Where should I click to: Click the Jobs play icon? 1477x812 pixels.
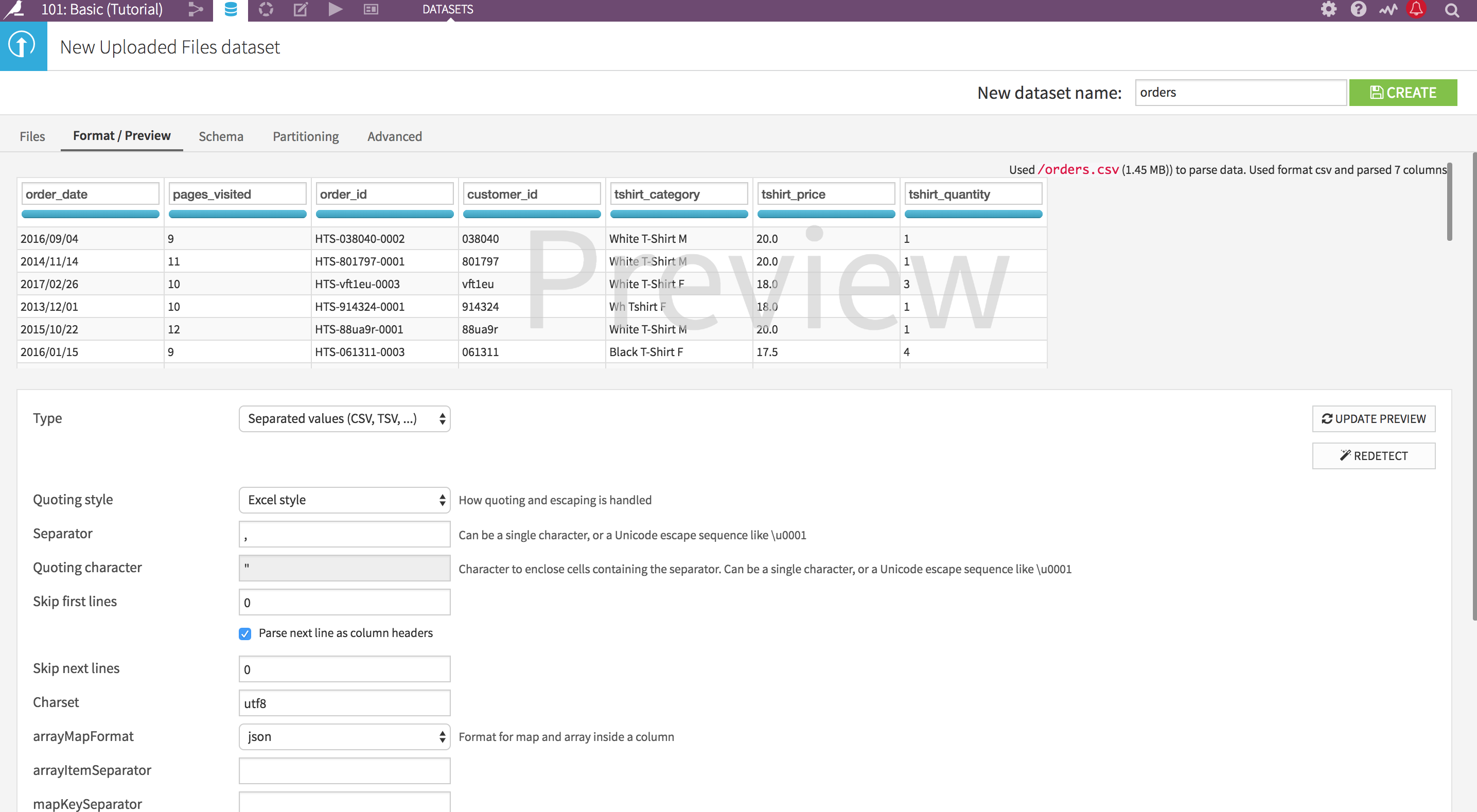tap(336, 9)
